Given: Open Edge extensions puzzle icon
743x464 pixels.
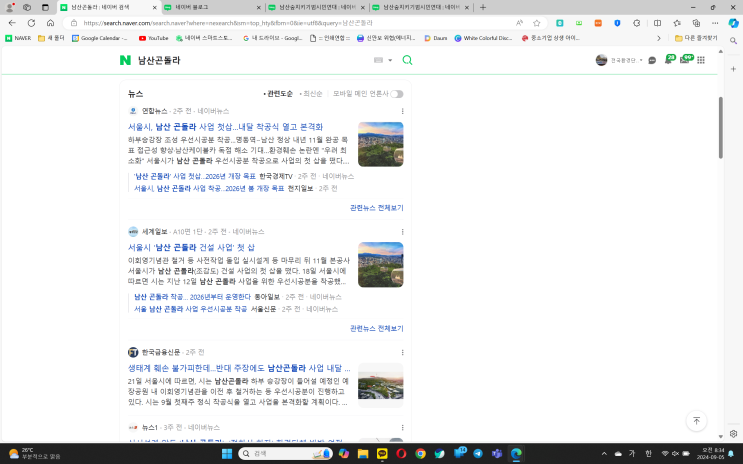Looking at the screenshot, I should tap(637, 23).
